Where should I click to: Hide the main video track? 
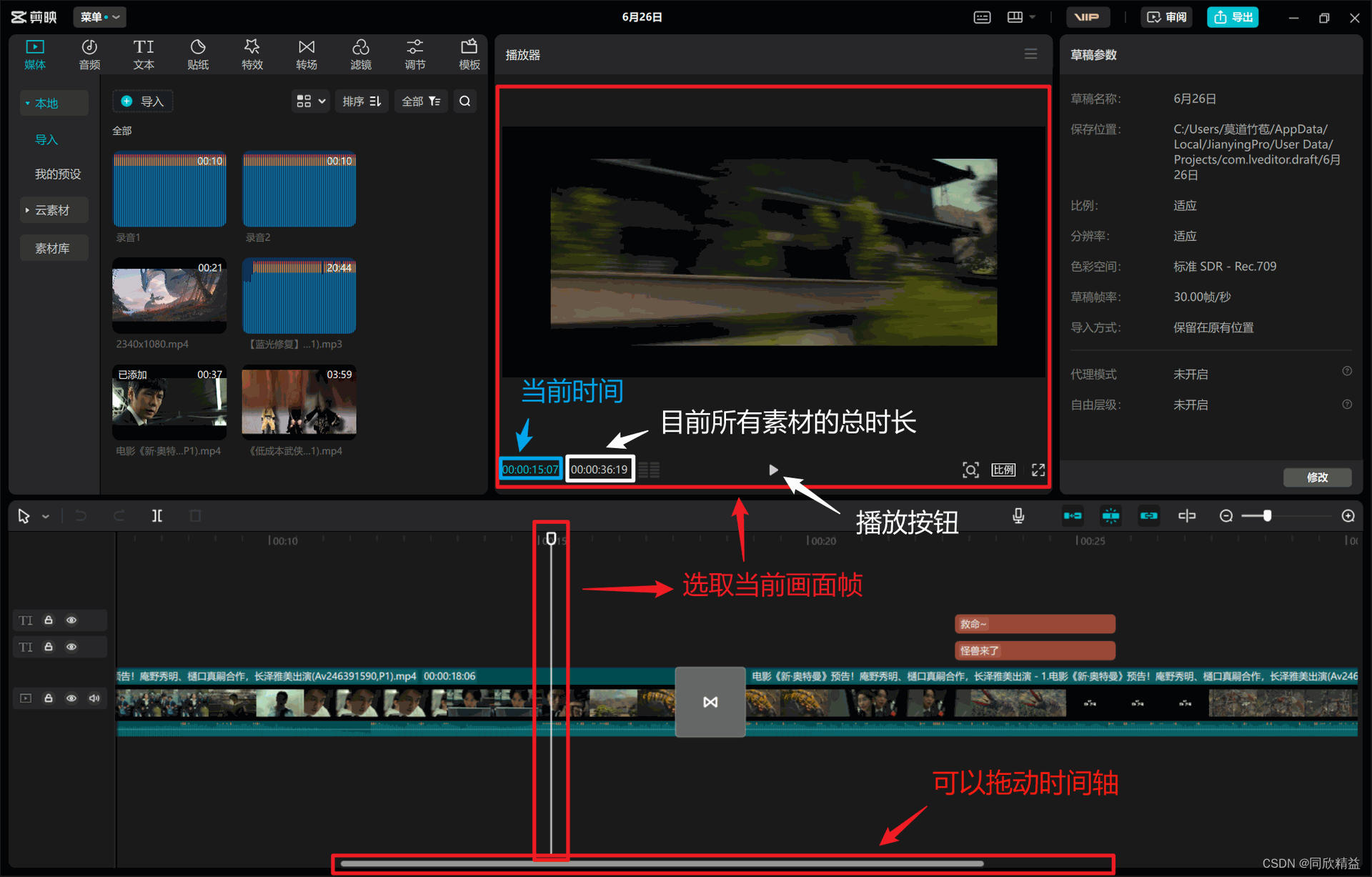coord(71,698)
